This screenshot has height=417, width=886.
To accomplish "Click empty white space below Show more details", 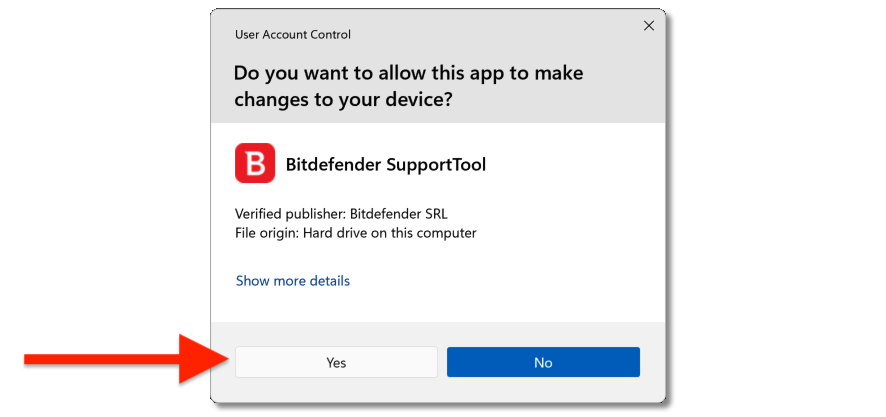I will tap(440, 305).
